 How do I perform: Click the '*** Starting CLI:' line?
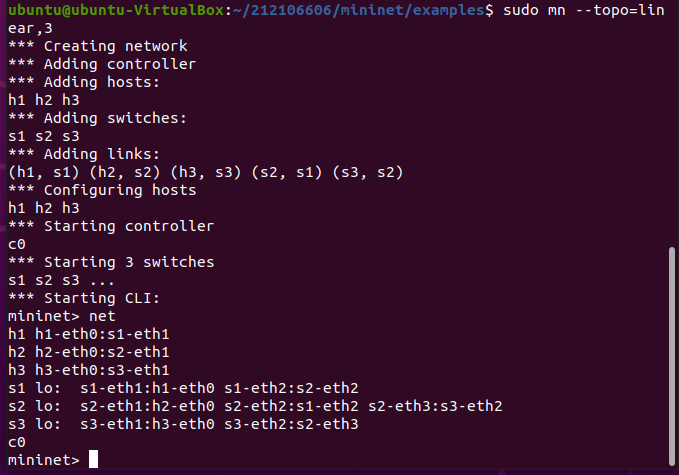(84, 298)
